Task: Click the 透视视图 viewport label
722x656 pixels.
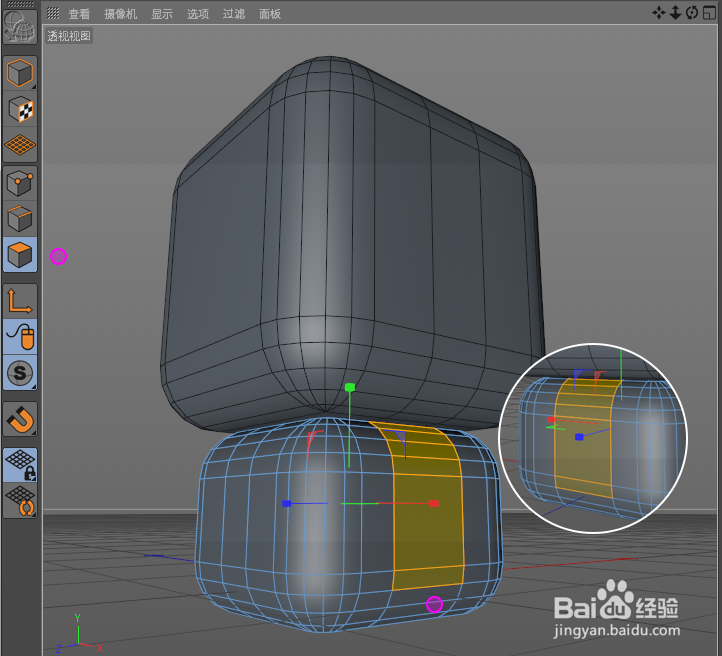Action: [69, 36]
